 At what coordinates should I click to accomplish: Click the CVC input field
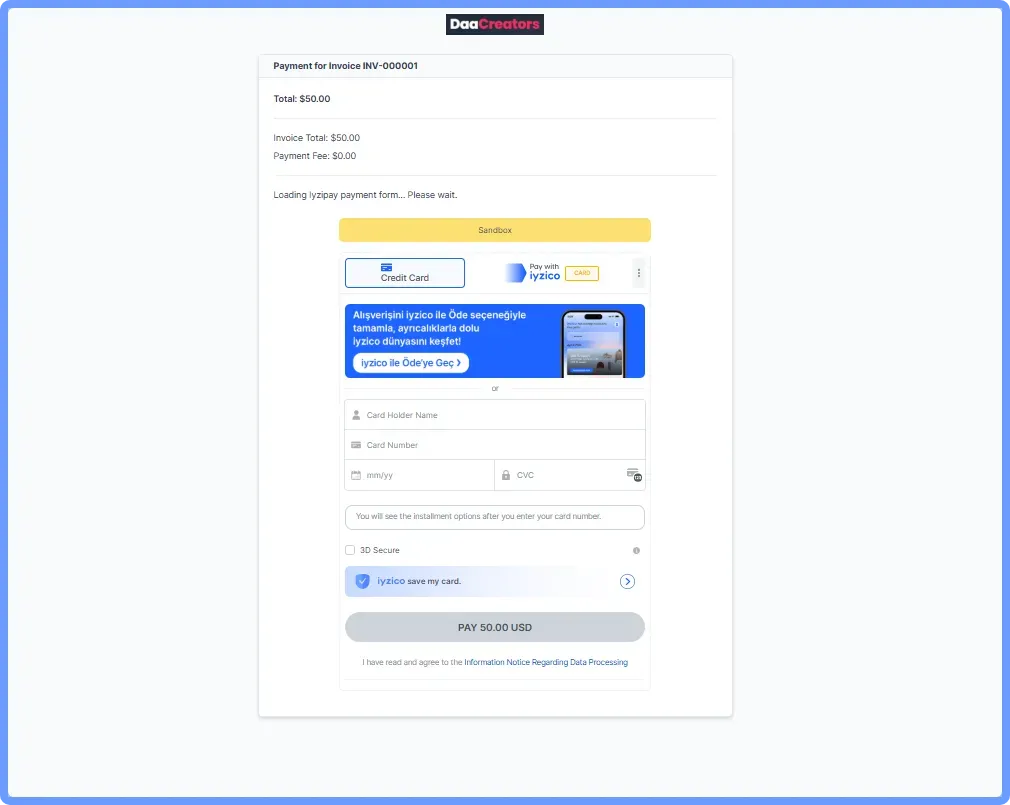pos(569,475)
